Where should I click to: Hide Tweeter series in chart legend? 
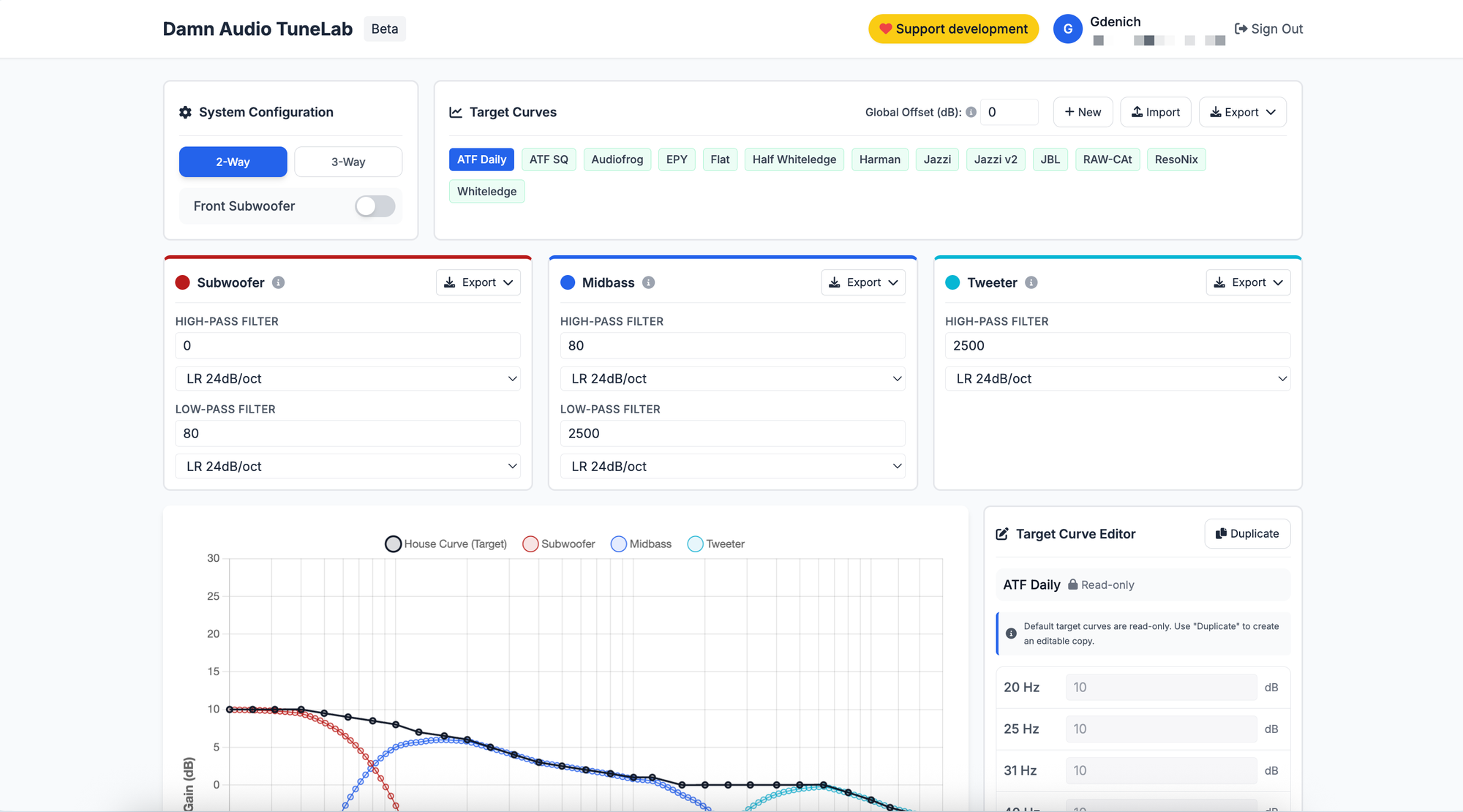(715, 544)
